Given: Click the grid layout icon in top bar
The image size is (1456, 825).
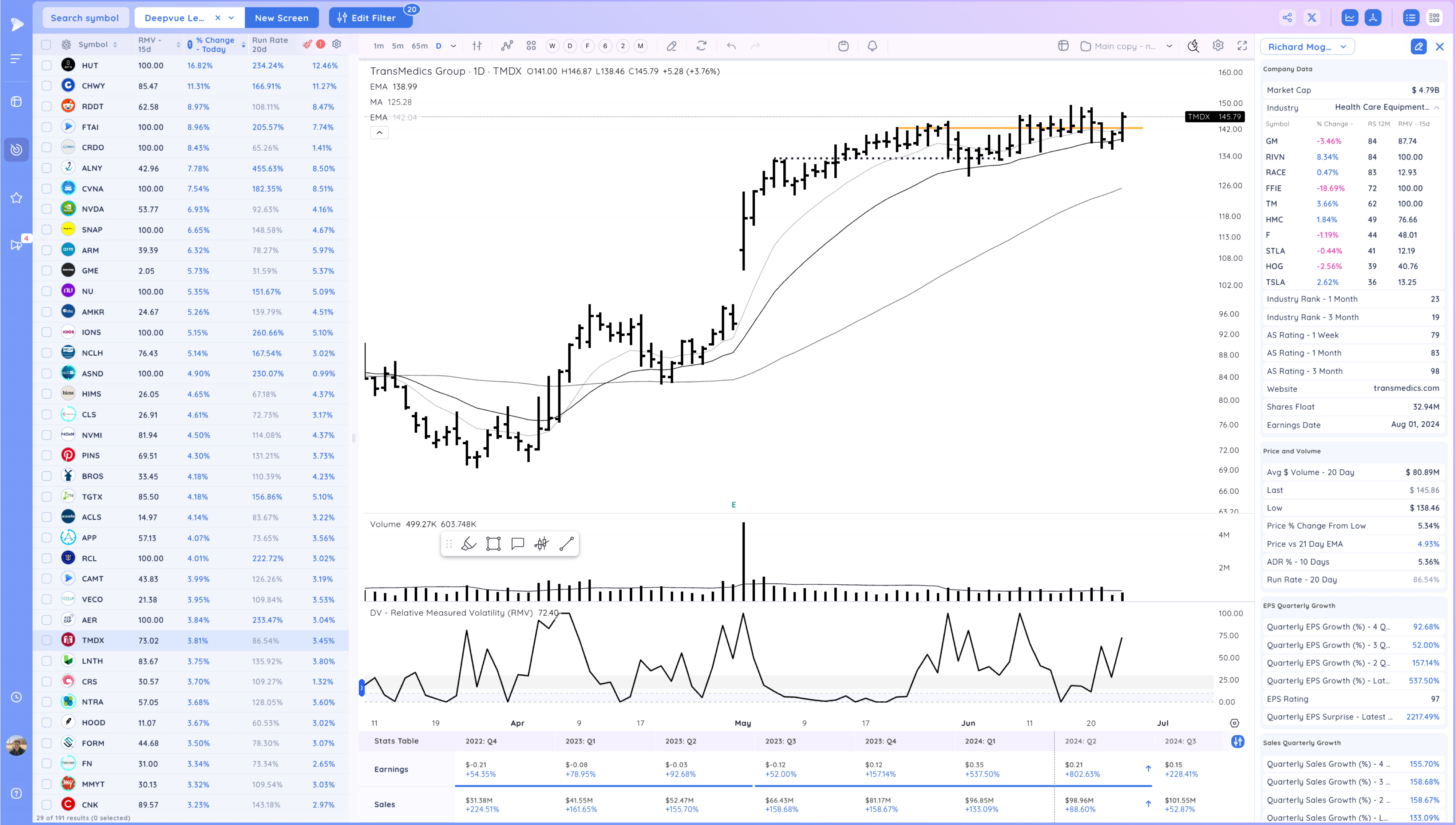Looking at the screenshot, I should click(1434, 17).
